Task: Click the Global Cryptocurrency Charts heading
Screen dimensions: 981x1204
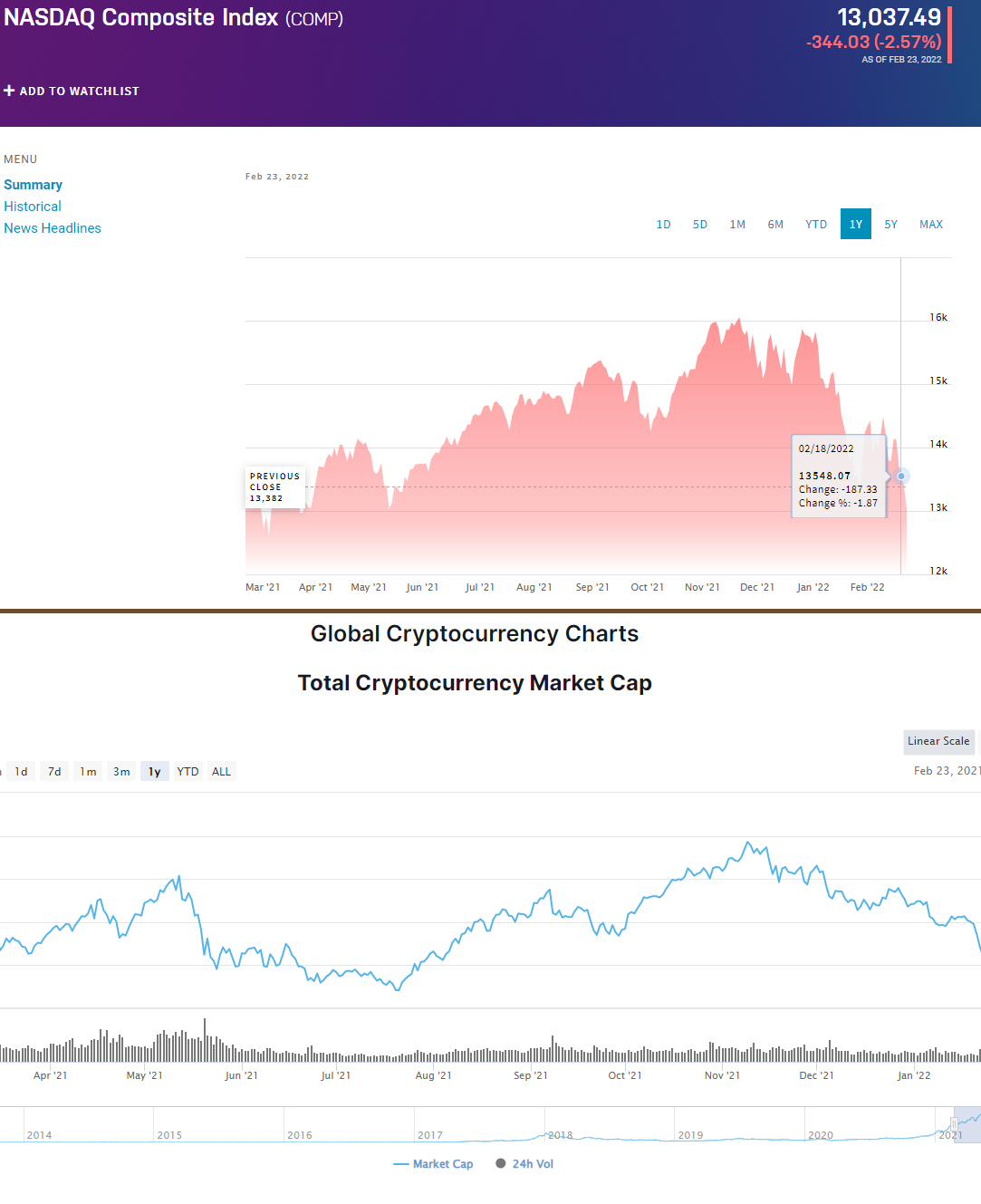Action: pyautogui.click(x=475, y=634)
